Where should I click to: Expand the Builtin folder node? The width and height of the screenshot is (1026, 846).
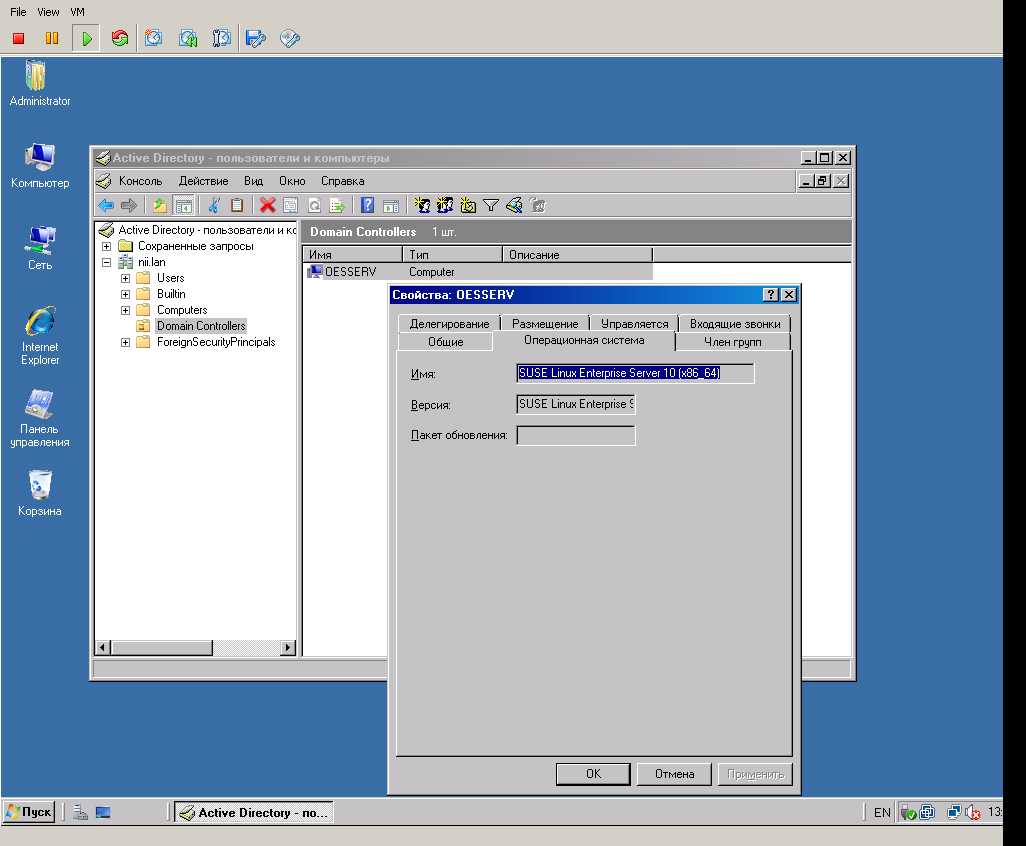point(126,294)
